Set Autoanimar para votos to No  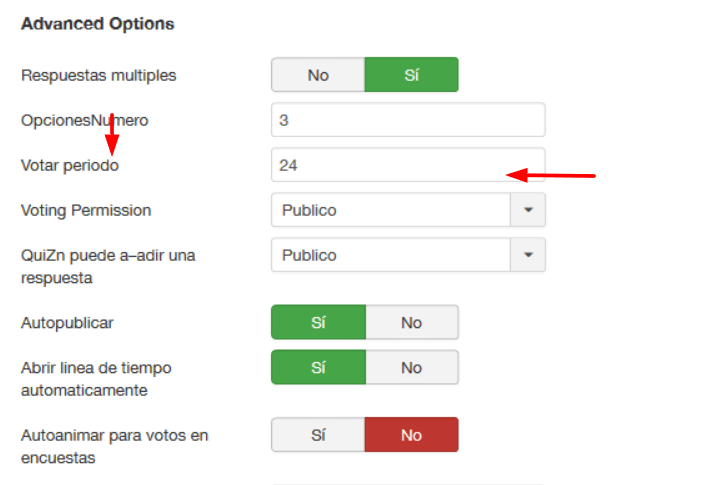tap(411, 435)
